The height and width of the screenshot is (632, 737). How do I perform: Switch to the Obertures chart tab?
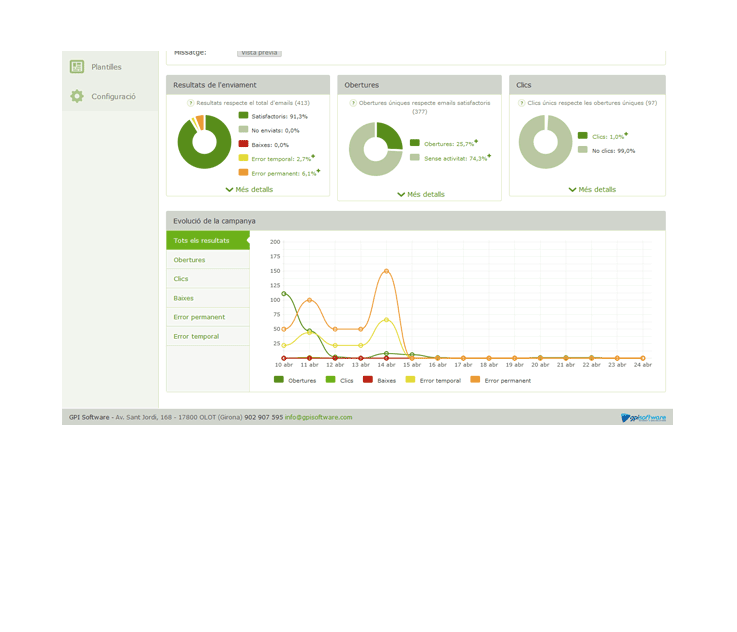(x=208, y=259)
